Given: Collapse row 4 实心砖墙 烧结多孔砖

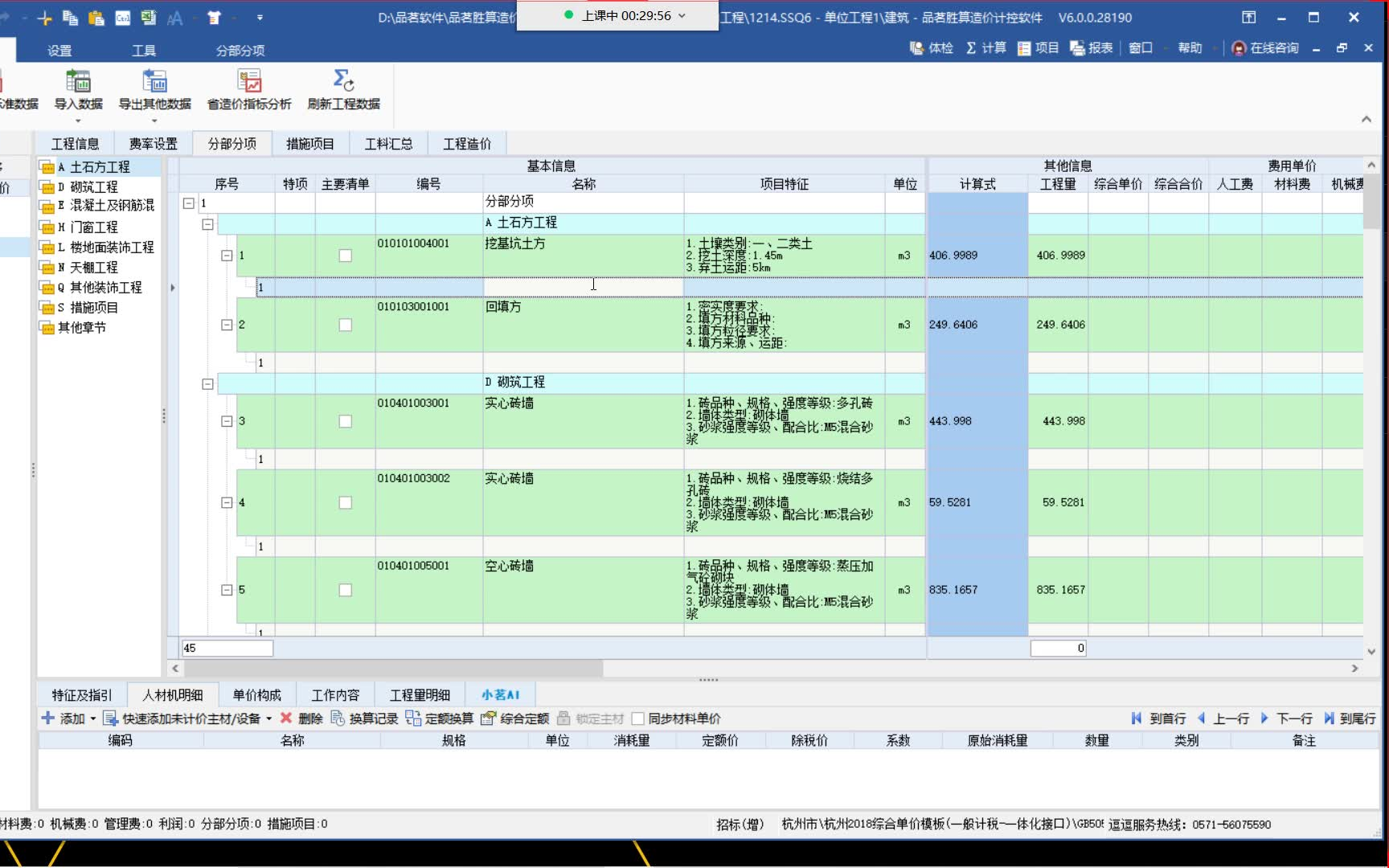Looking at the screenshot, I should click(227, 502).
